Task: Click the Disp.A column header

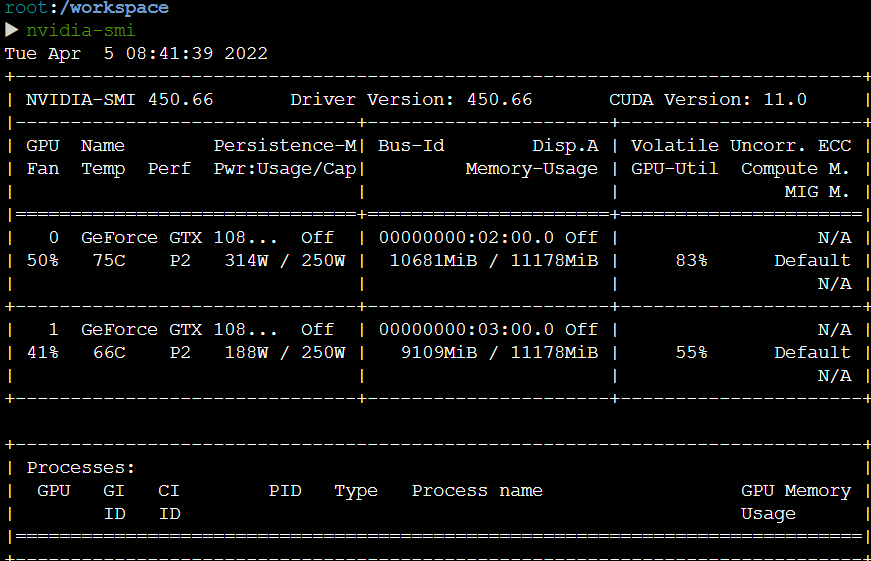Action: 565,146
